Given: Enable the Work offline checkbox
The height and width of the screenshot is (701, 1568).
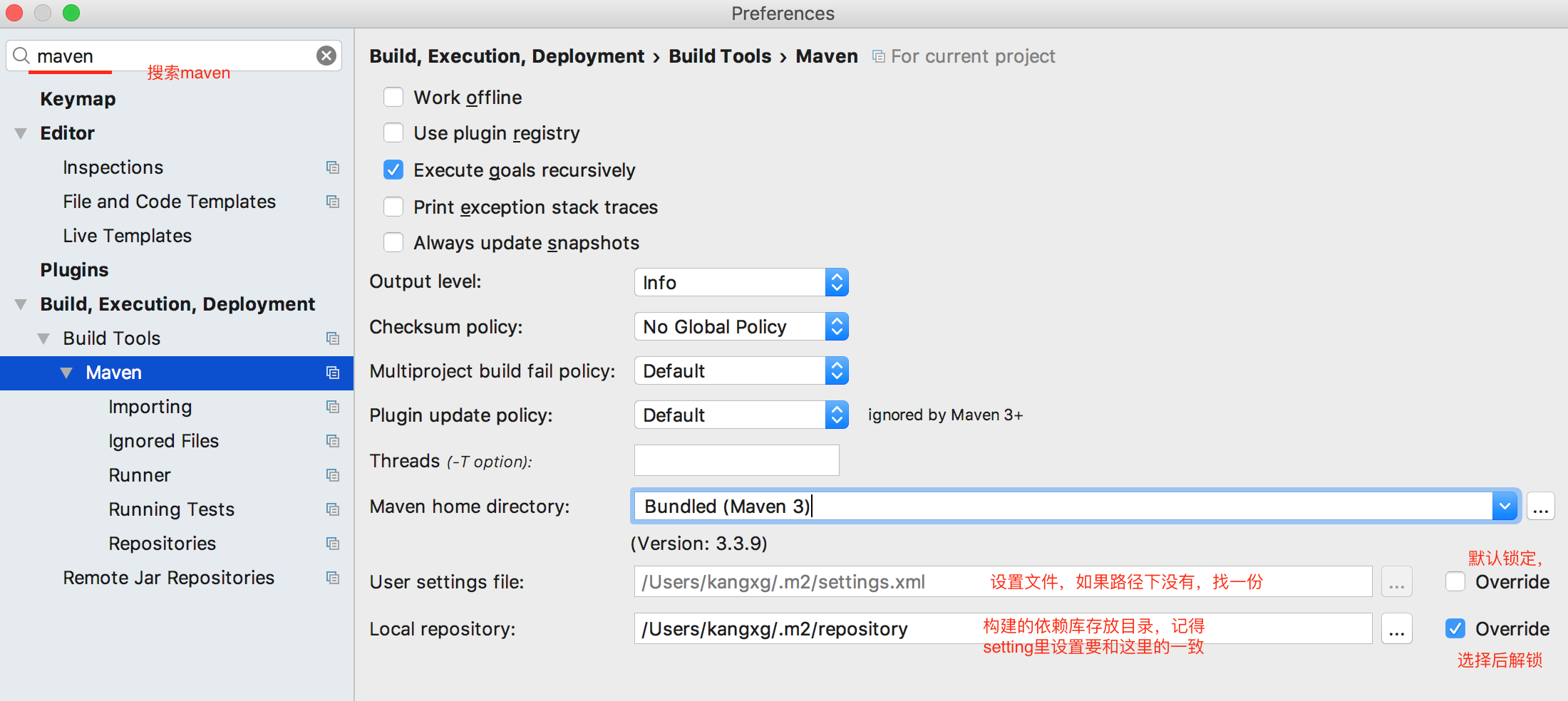Looking at the screenshot, I should 393,97.
